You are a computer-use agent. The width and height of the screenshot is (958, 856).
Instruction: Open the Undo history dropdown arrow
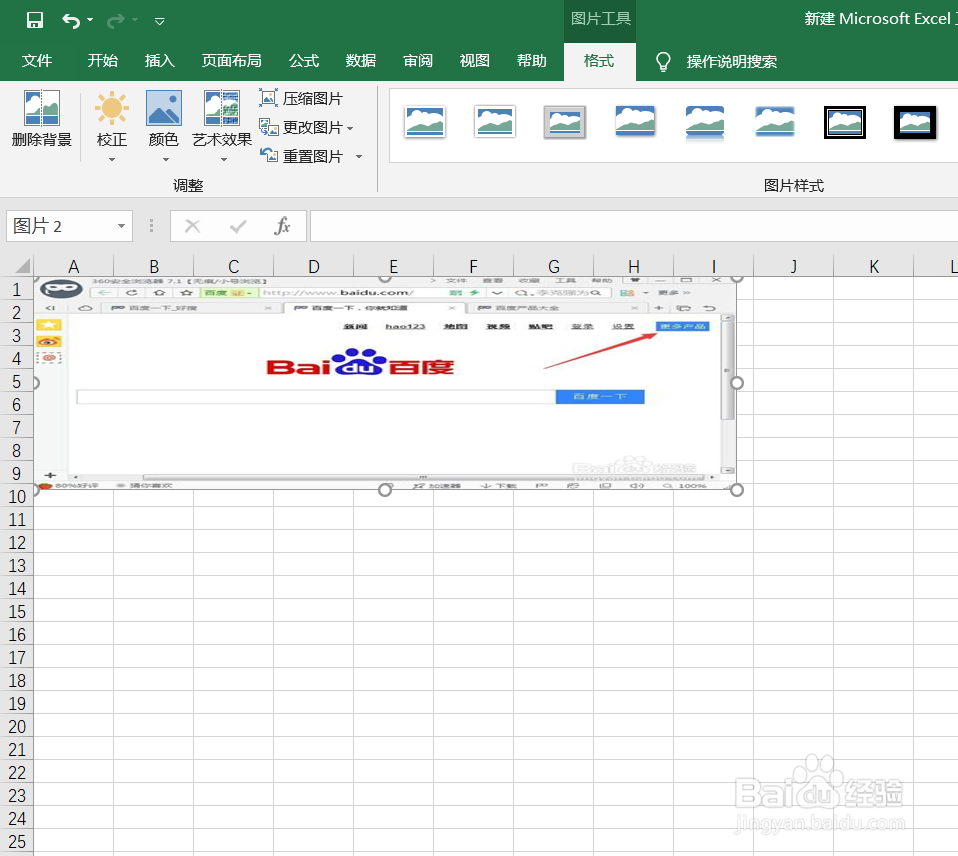[90, 20]
